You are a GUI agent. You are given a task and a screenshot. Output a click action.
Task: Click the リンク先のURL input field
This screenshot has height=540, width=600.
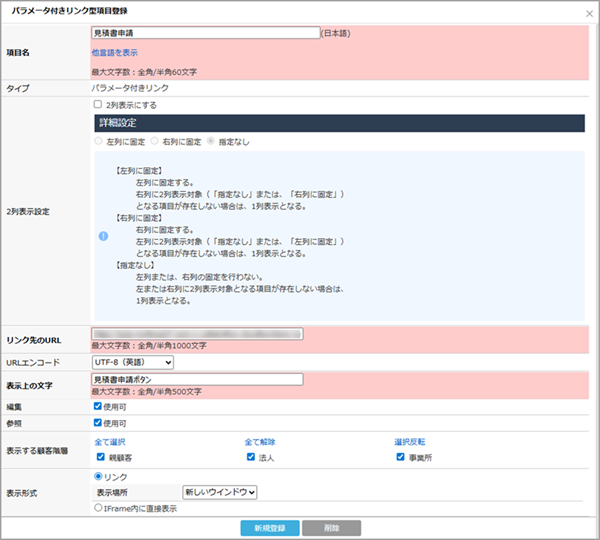coord(197,334)
